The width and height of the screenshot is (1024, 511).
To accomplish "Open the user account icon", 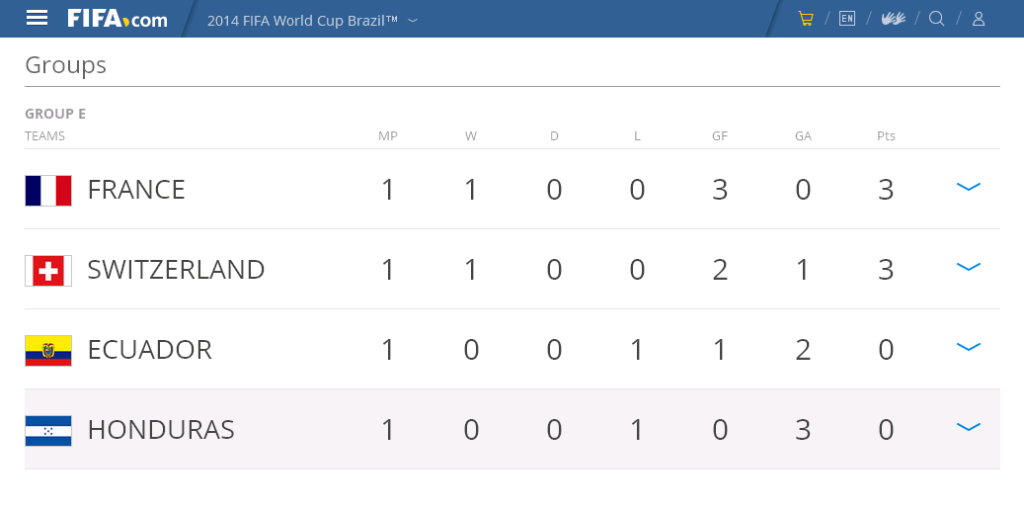I will point(978,18).
